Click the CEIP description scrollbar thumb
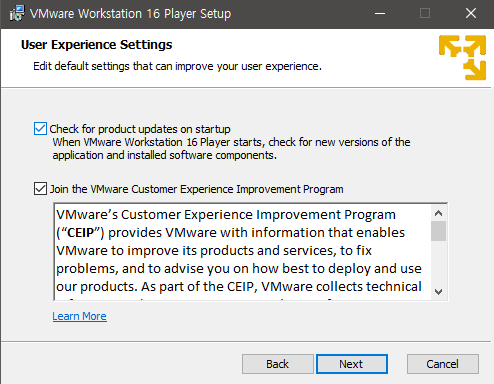Image resolution: width=494 pixels, height=384 pixels. 438,231
